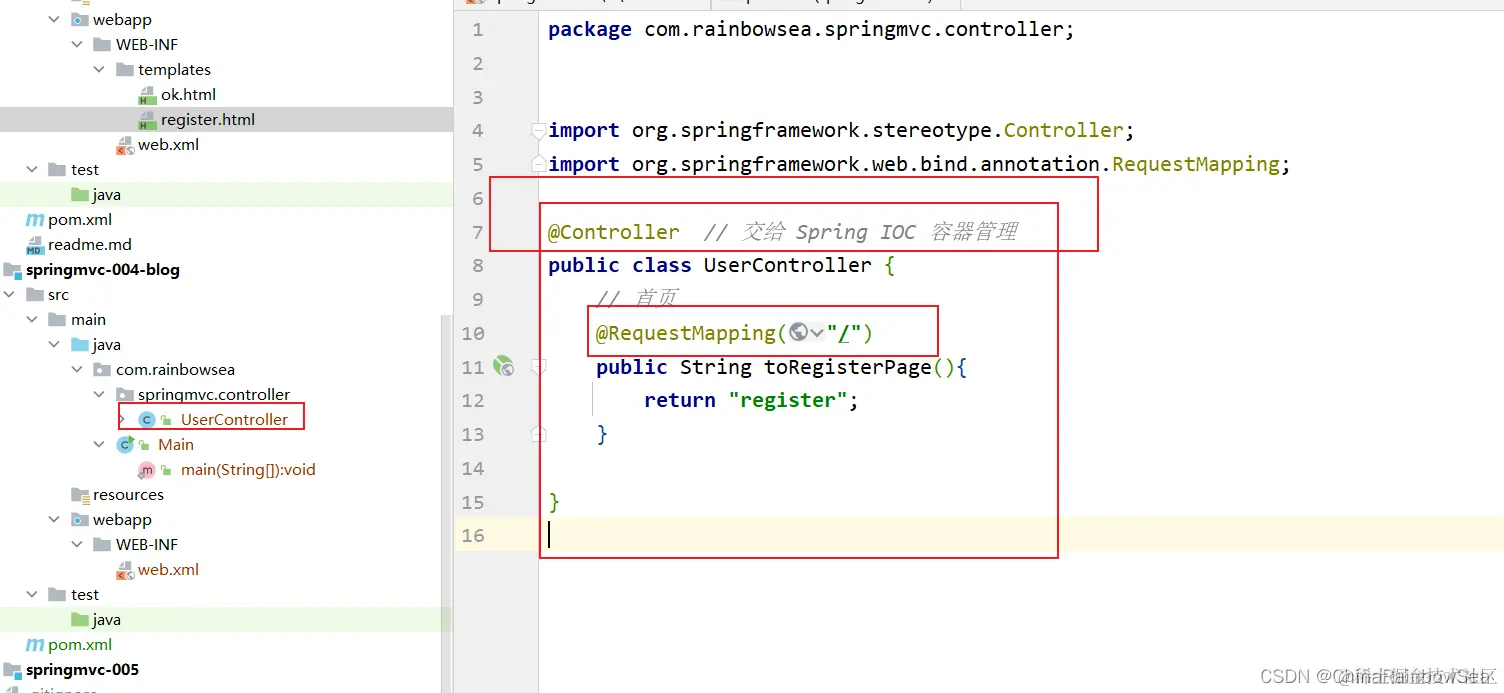Click the src folder icon

(x=35, y=295)
